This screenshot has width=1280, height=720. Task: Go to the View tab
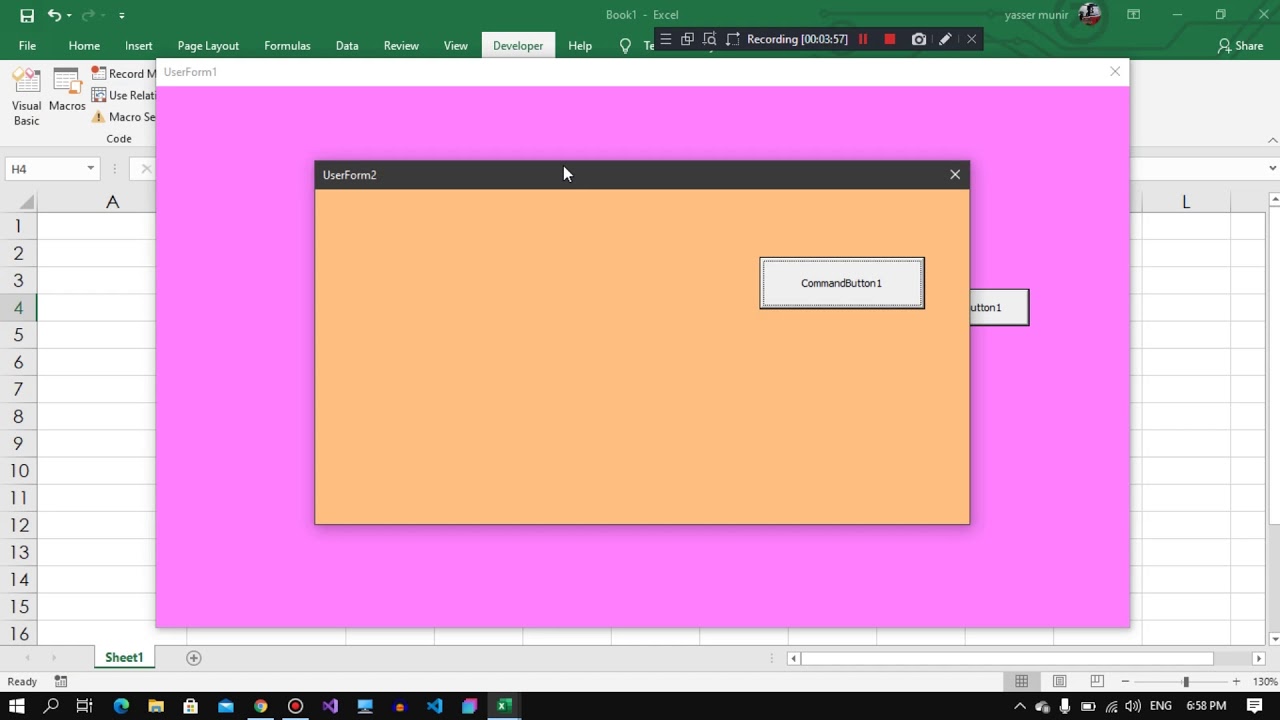coord(456,45)
